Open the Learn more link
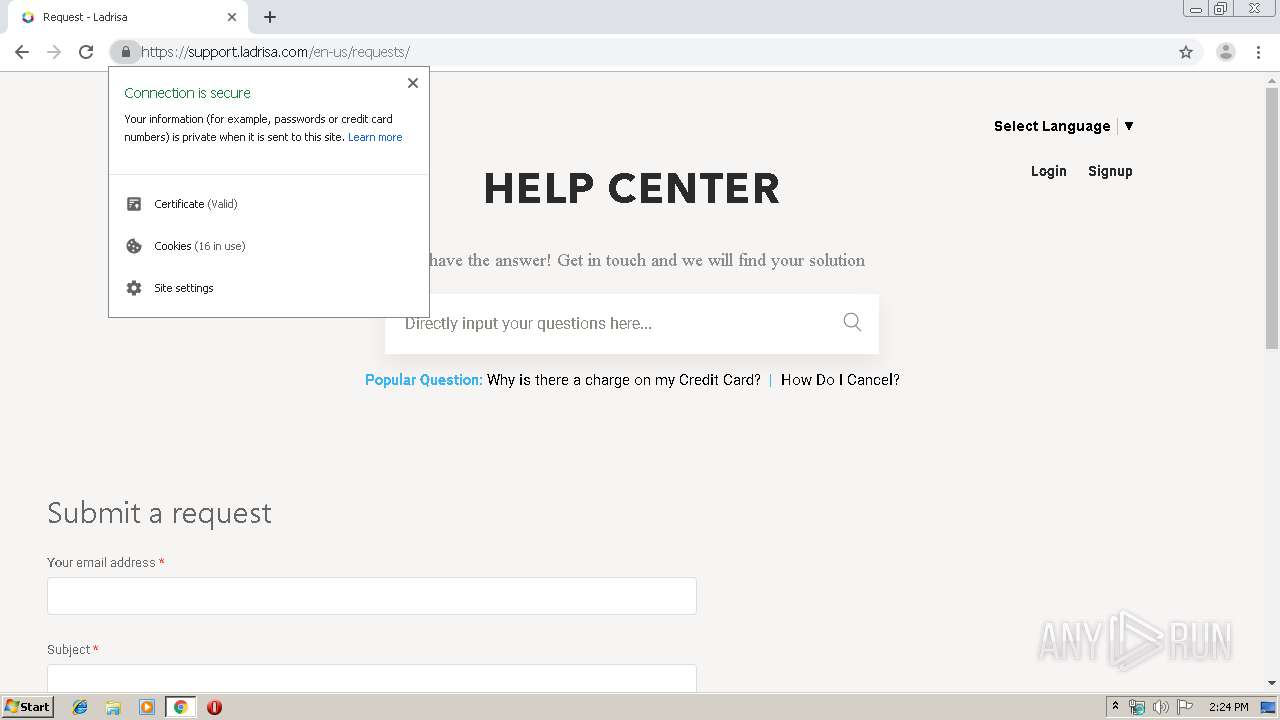 point(375,137)
